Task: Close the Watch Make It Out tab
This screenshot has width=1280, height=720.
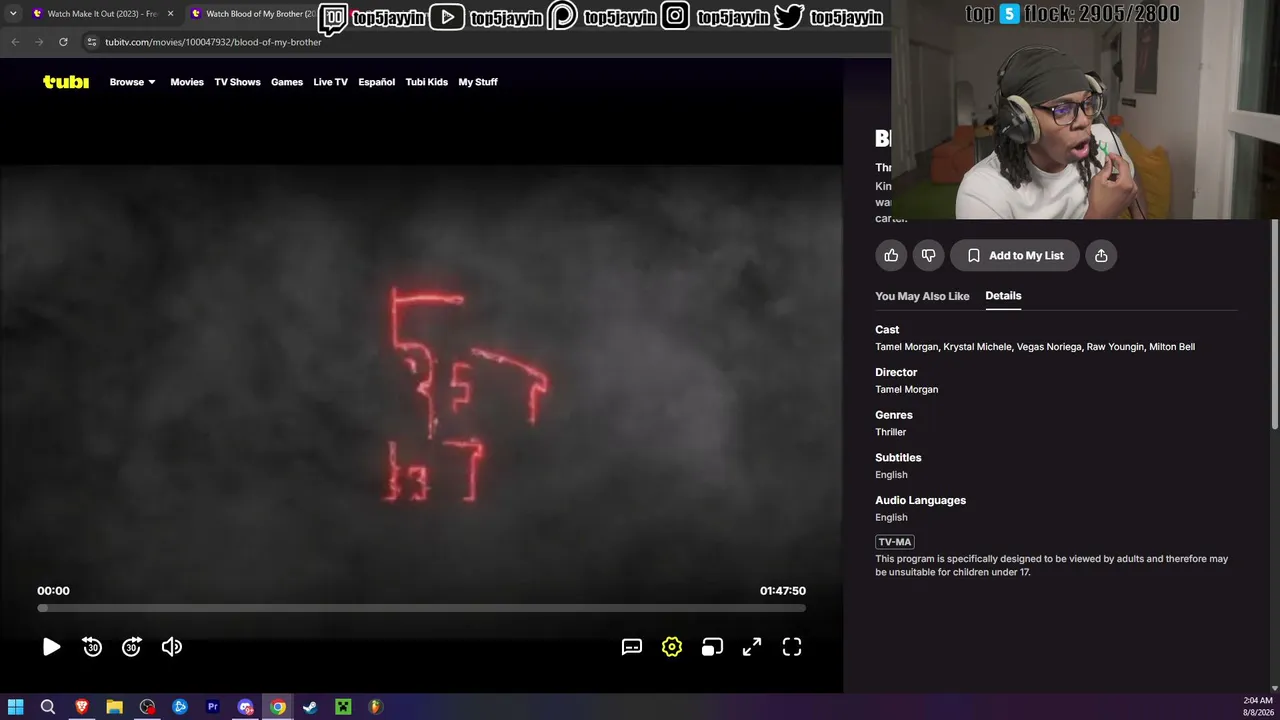Action: pyautogui.click(x=170, y=14)
